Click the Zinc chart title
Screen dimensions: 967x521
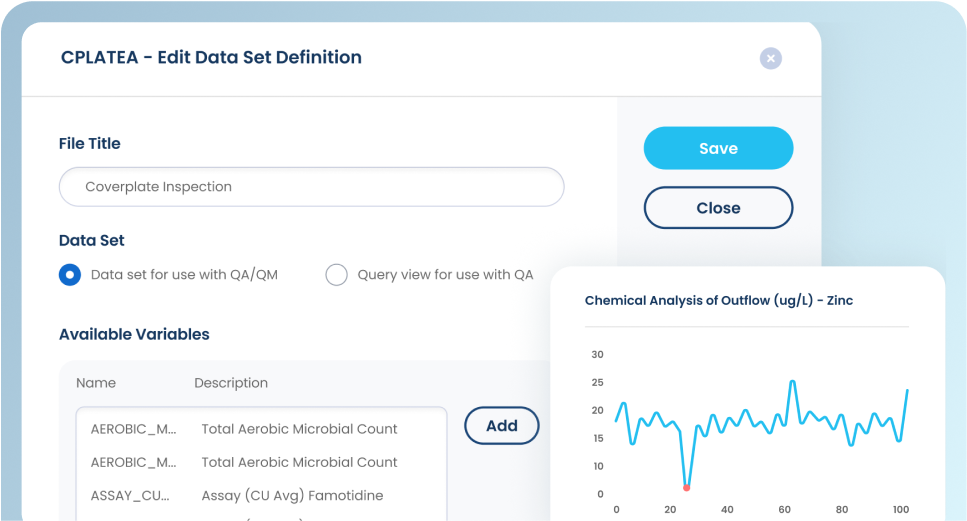(x=718, y=300)
